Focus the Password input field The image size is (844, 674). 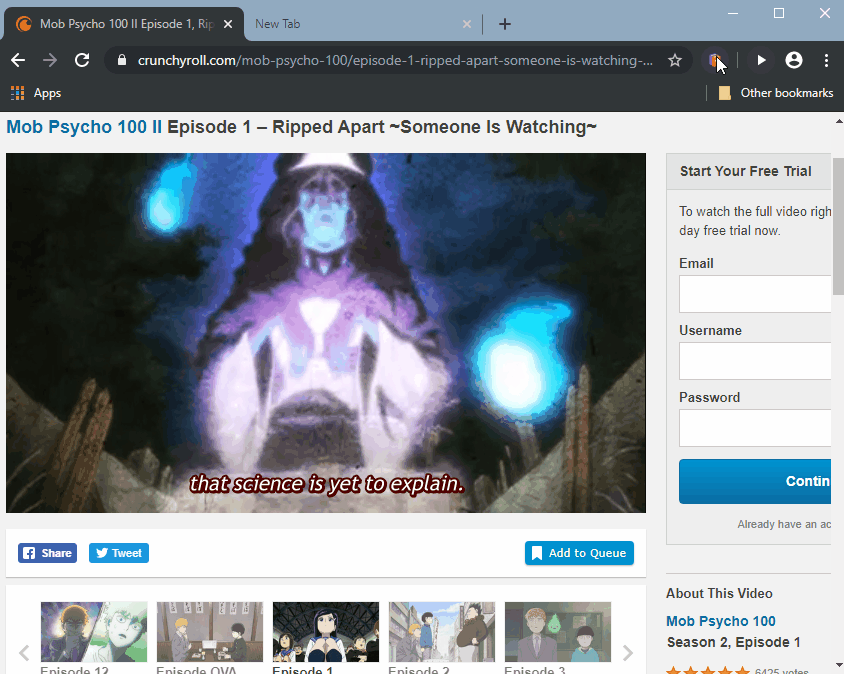[755, 428]
